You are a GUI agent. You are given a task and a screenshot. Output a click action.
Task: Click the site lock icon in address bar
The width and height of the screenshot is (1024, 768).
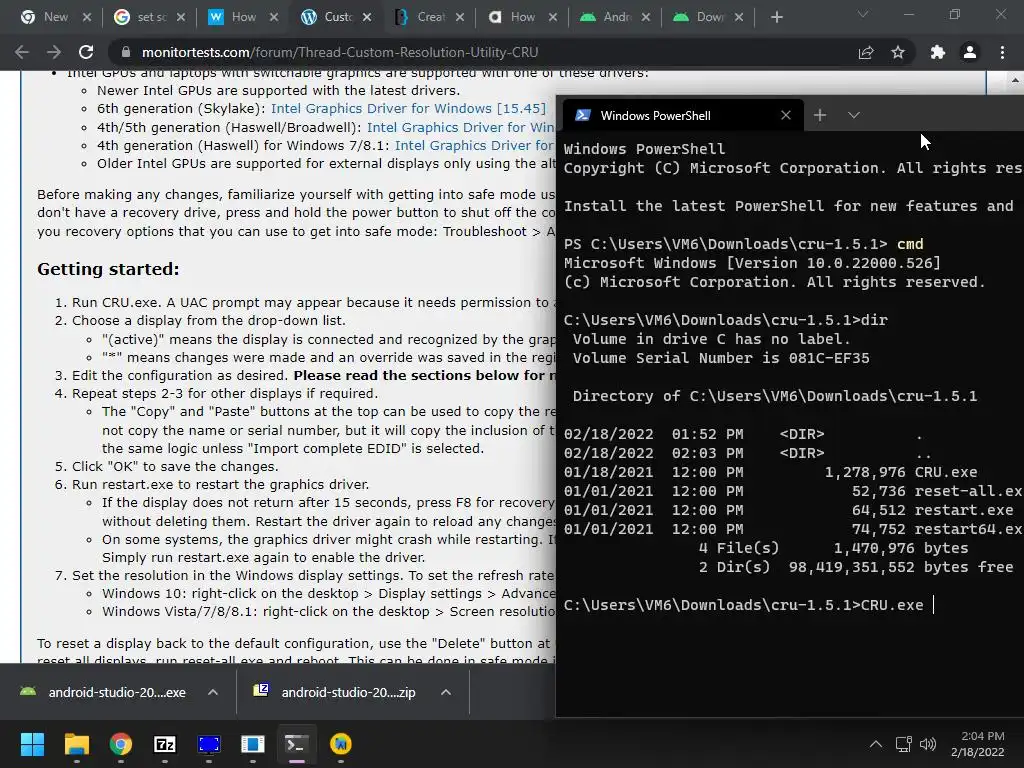(126, 52)
